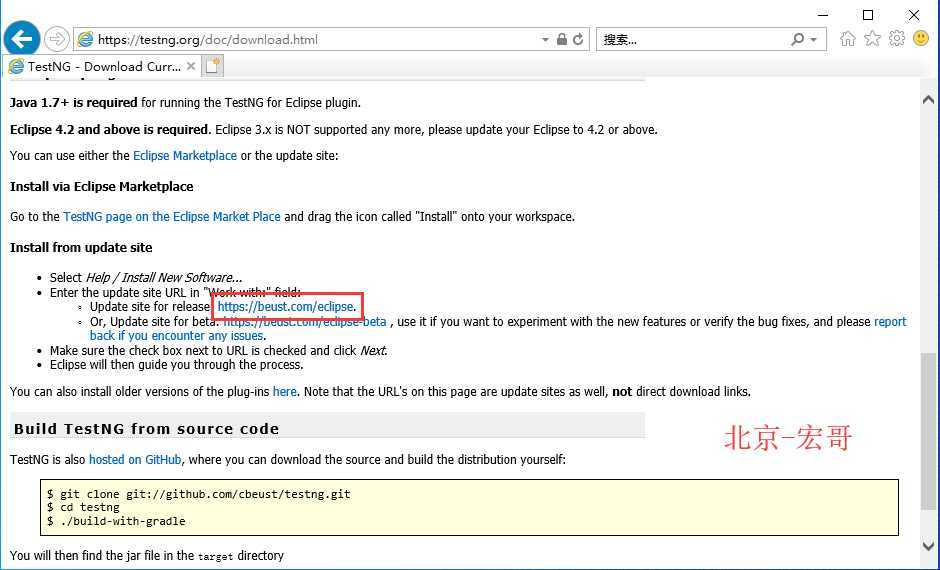Close the browser window
Viewport: 940px width, 570px height.
[914, 15]
